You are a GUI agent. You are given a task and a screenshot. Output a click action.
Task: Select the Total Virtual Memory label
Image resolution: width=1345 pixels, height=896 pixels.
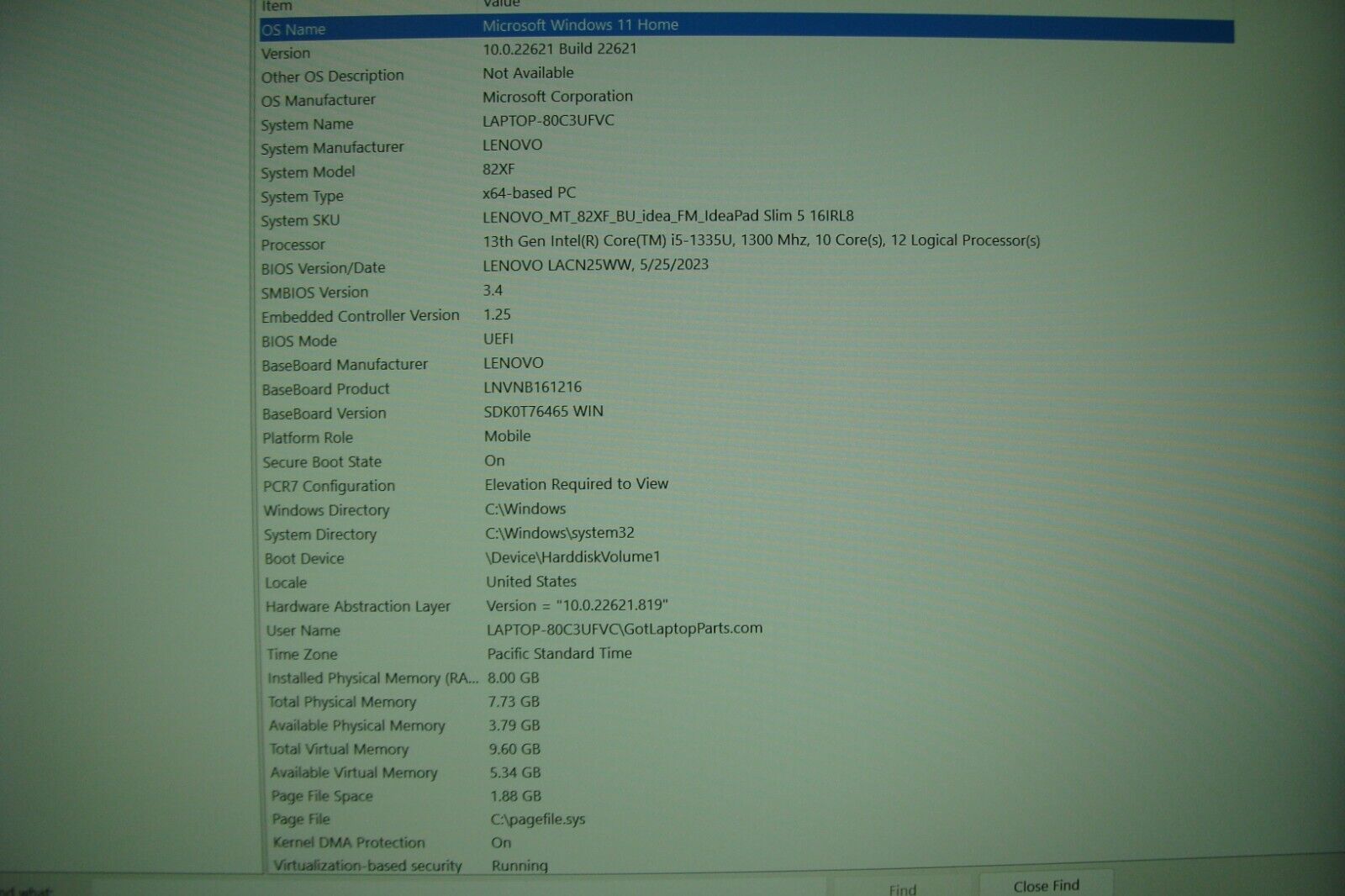[339, 750]
